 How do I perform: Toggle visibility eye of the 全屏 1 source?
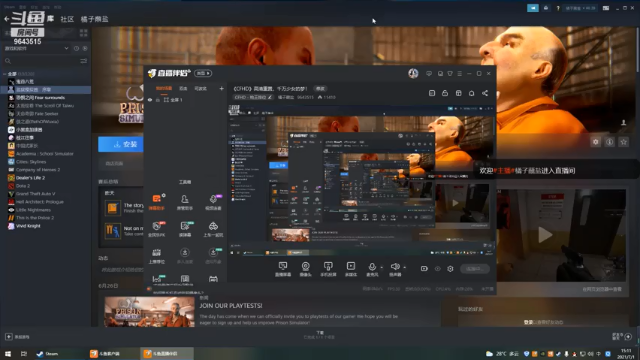[150, 100]
